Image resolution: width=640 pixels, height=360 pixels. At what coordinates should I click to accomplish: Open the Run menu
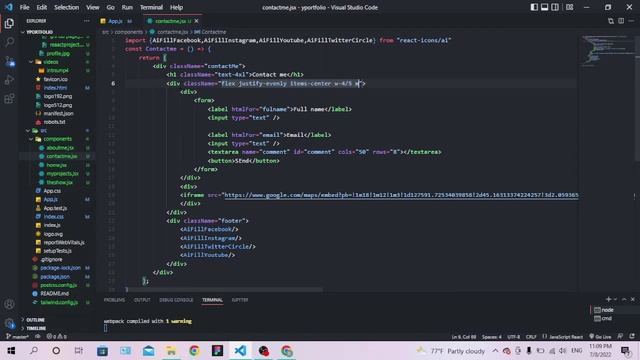[x=127, y=7]
